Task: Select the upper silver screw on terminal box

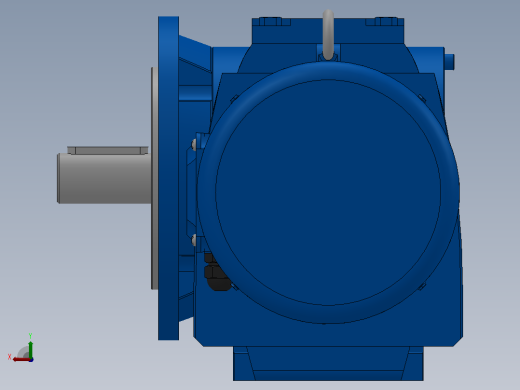Action: point(194,144)
